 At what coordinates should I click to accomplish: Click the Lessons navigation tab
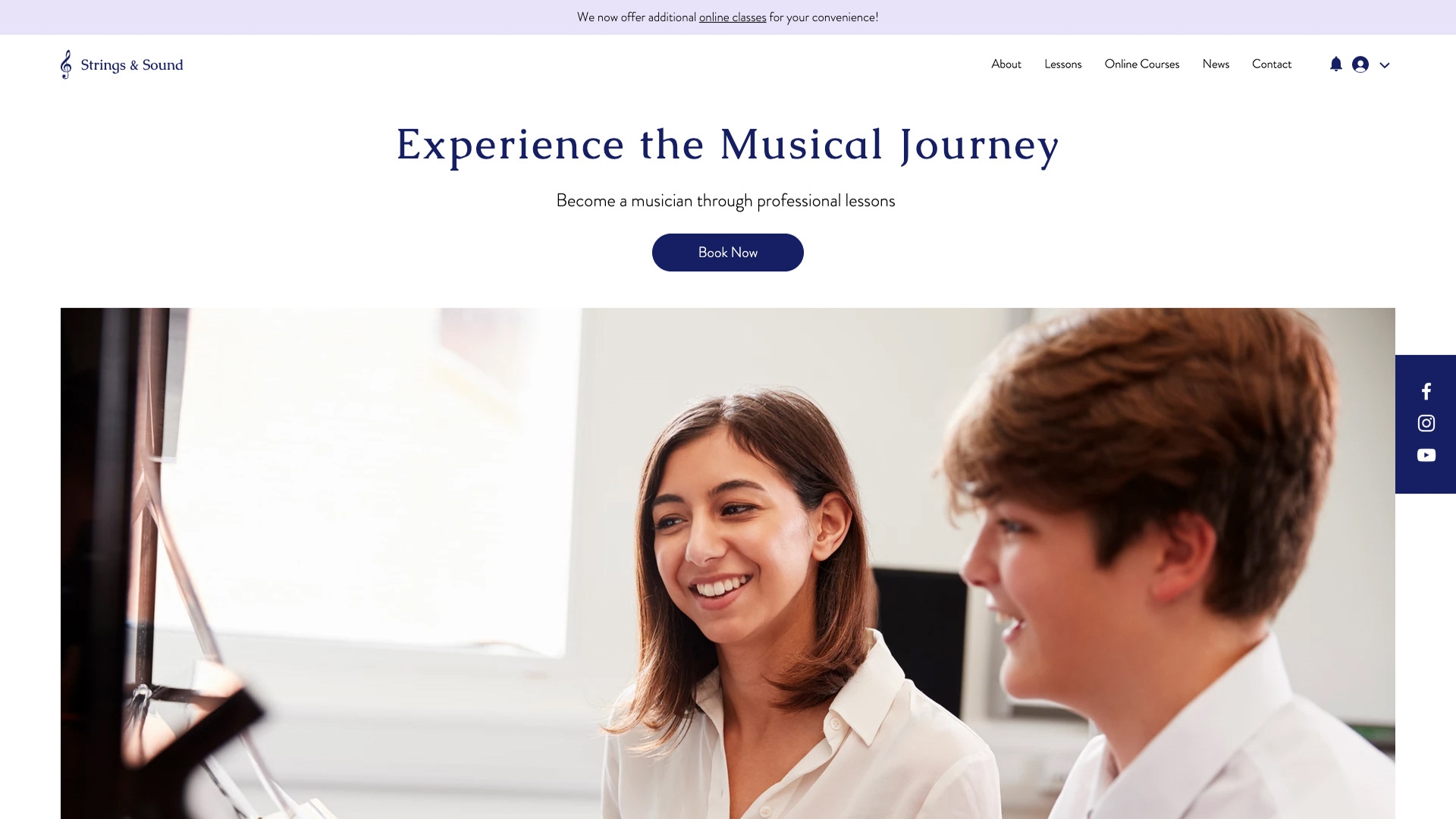[1063, 64]
